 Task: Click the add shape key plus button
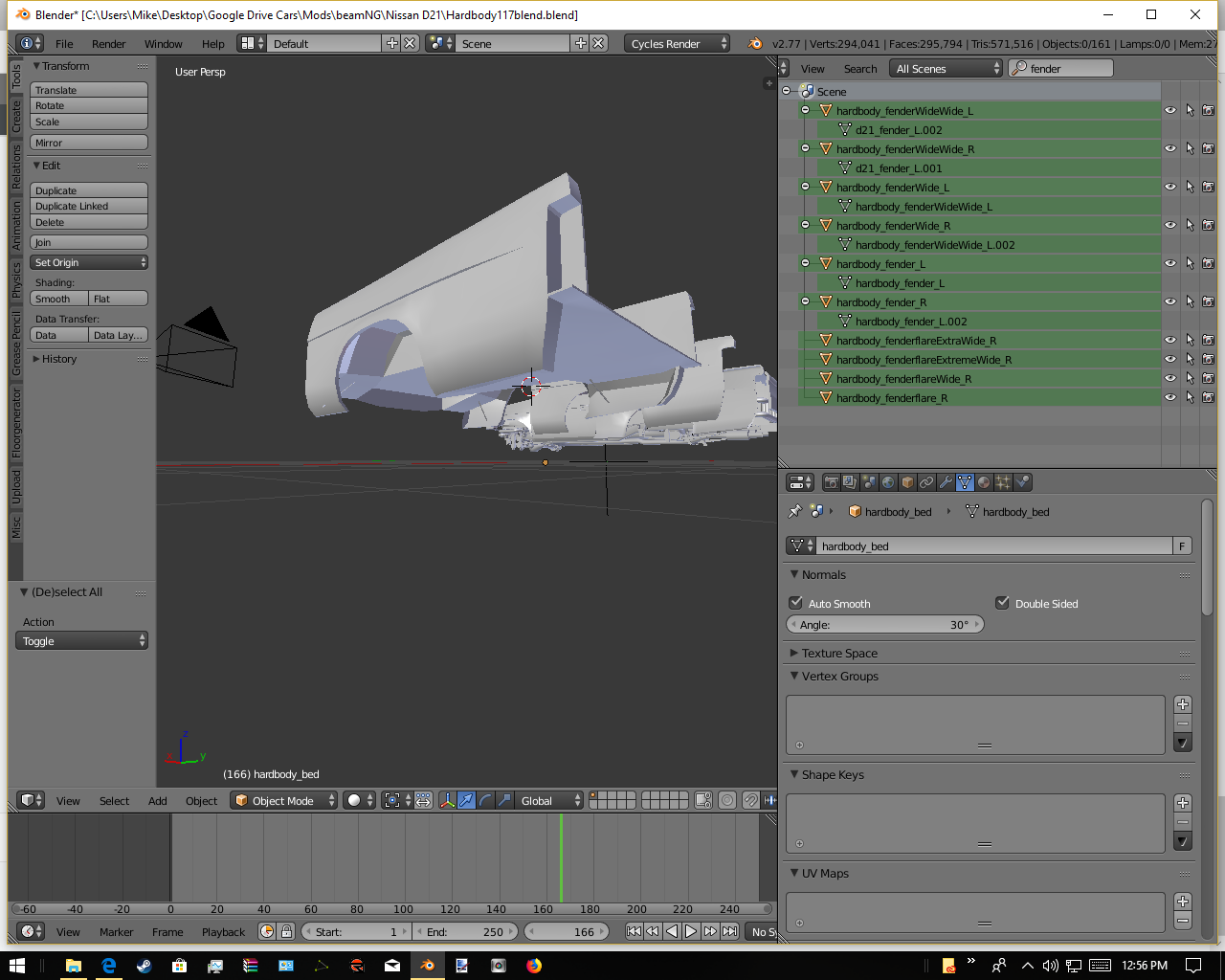pyautogui.click(x=1183, y=803)
